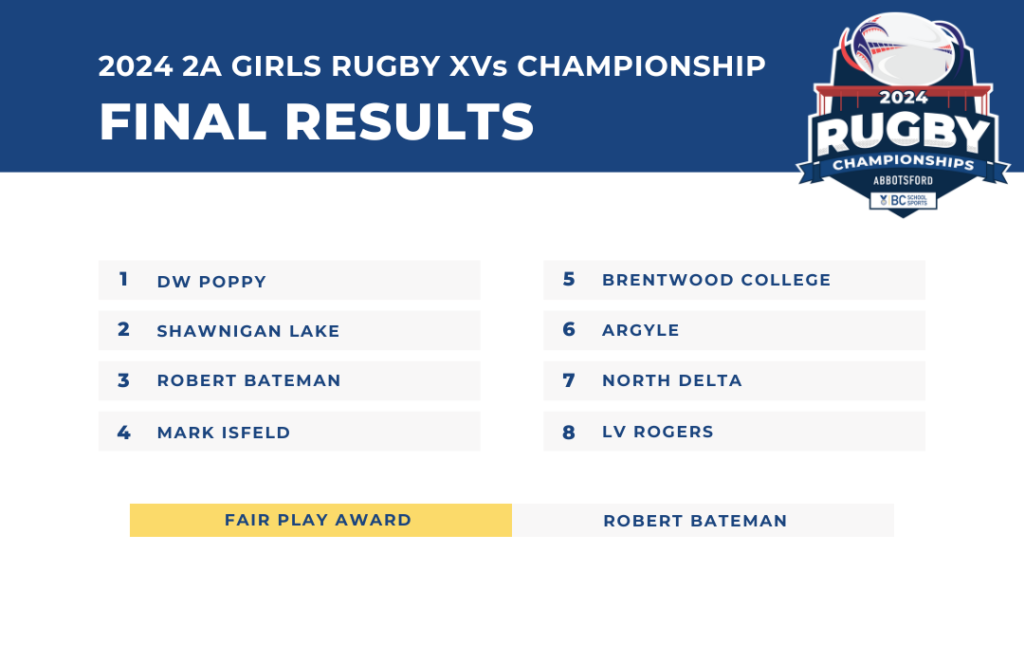Image resolution: width=1024 pixels, height=664 pixels.
Task: Click the yellow Fair Play Award label
Action: (321, 520)
